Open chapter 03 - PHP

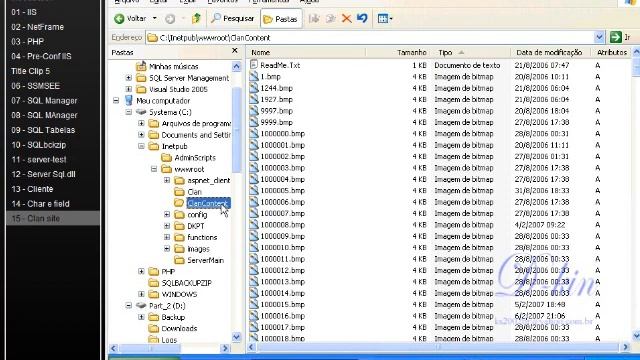pos(27,42)
